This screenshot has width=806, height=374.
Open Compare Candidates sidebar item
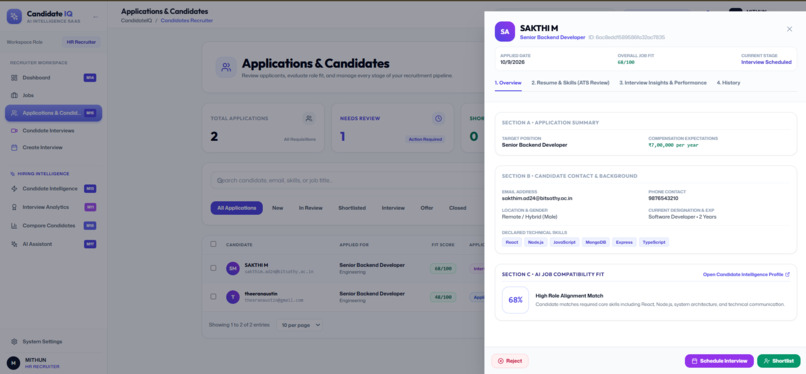click(x=53, y=226)
